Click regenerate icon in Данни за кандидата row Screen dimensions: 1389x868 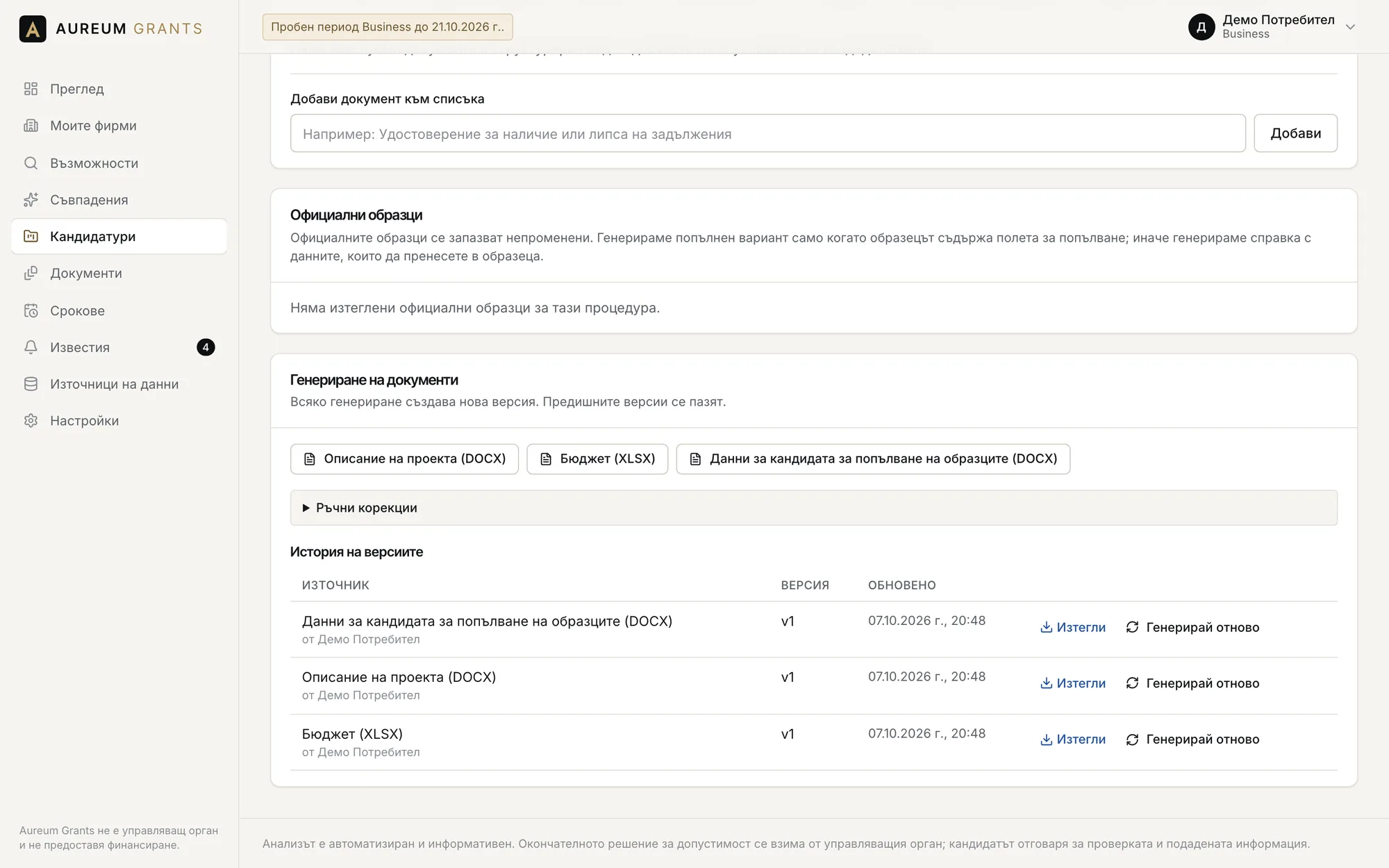[x=1132, y=627]
